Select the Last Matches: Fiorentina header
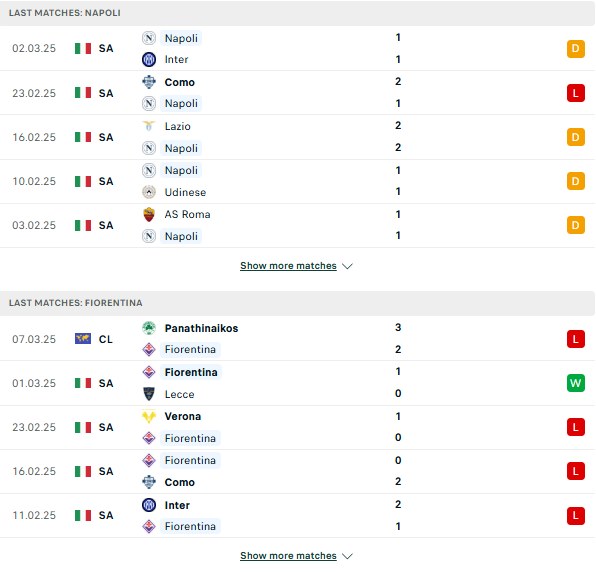 click(297, 303)
